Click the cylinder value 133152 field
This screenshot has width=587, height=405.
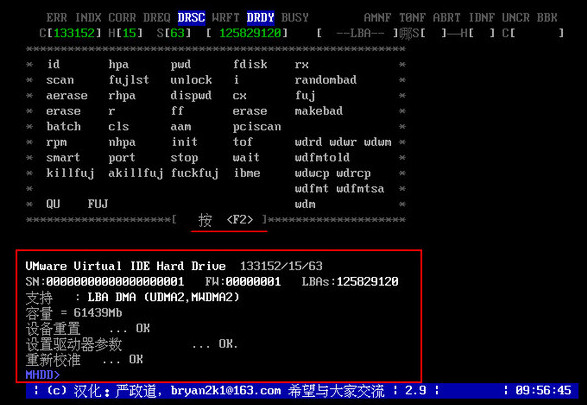pyautogui.click(x=74, y=33)
